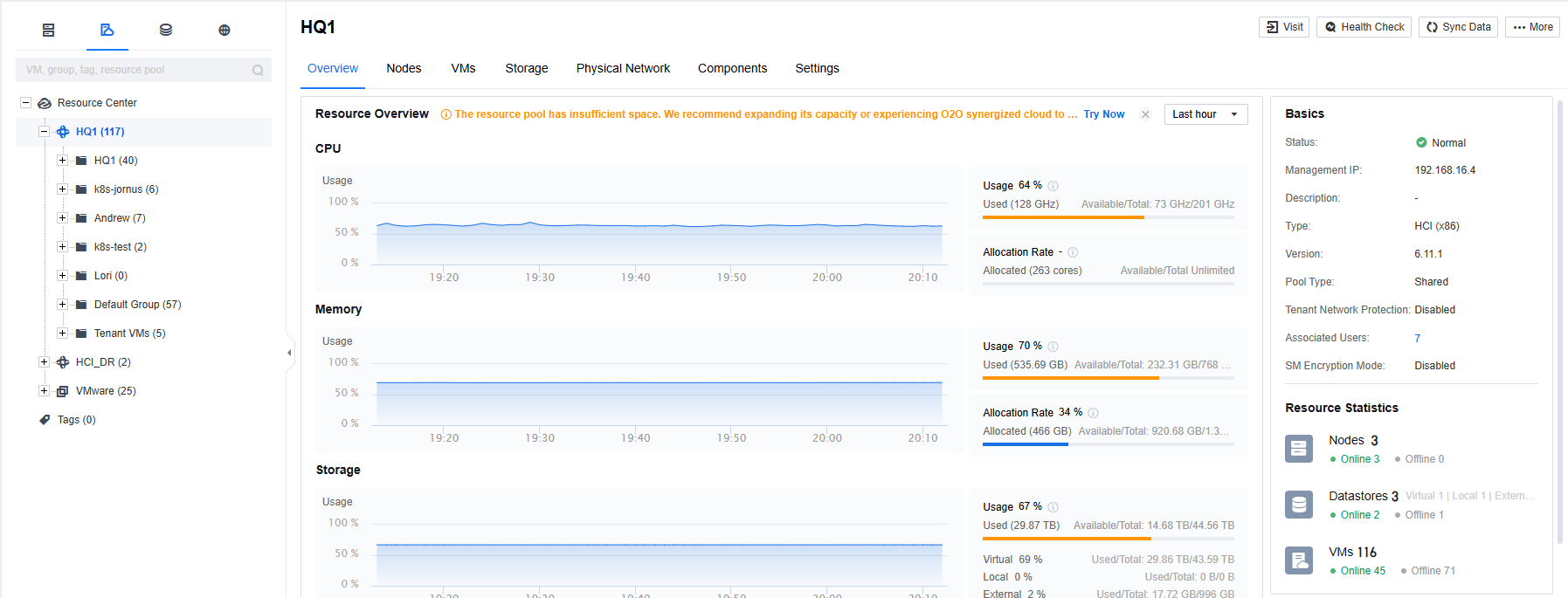Open the network globe view icon
Viewport: 1568px width, 598px height.
pyautogui.click(x=224, y=30)
